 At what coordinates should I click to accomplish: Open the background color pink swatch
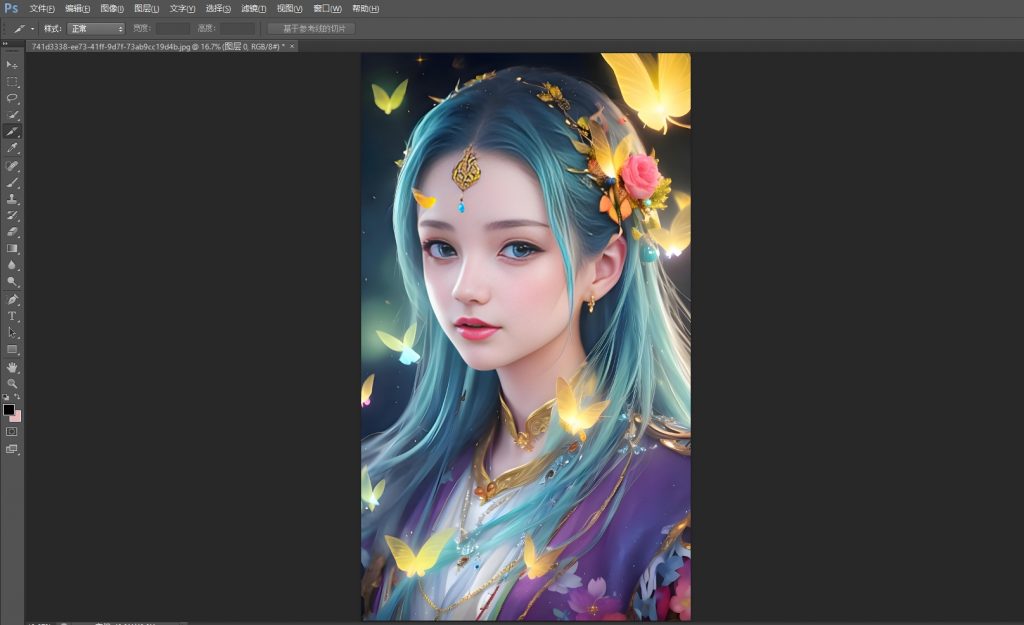point(17,418)
